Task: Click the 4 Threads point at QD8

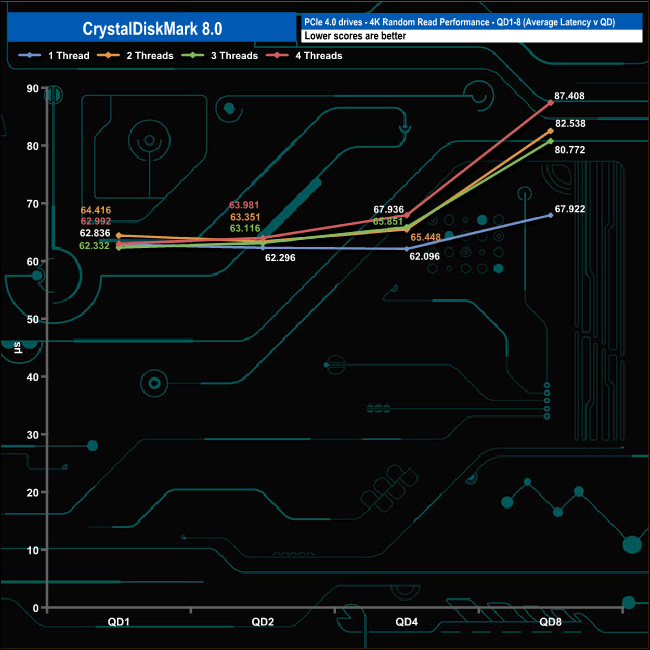Action: click(551, 103)
